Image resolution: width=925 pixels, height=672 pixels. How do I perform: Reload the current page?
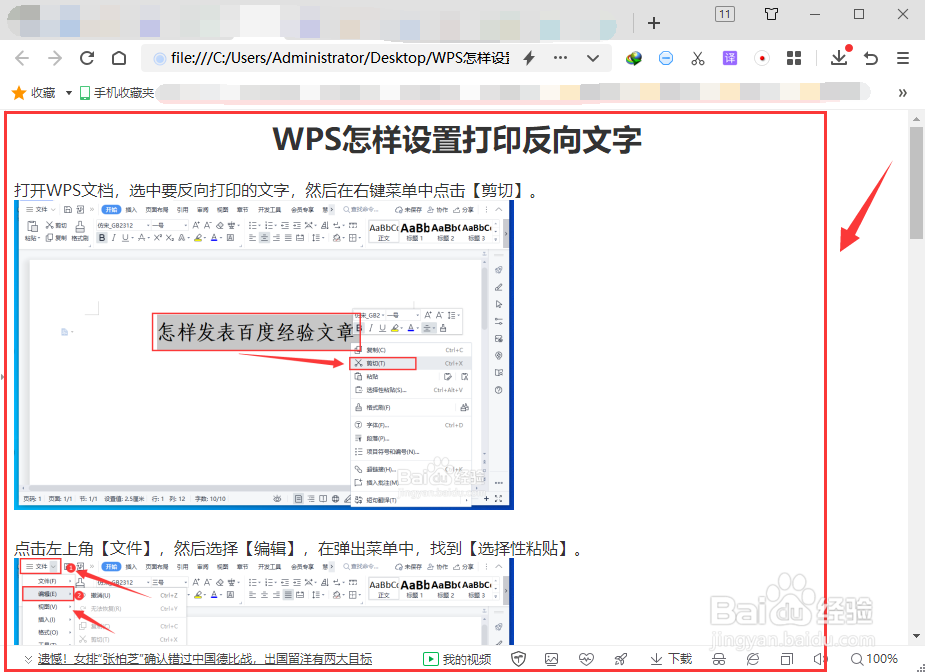click(87, 58)
